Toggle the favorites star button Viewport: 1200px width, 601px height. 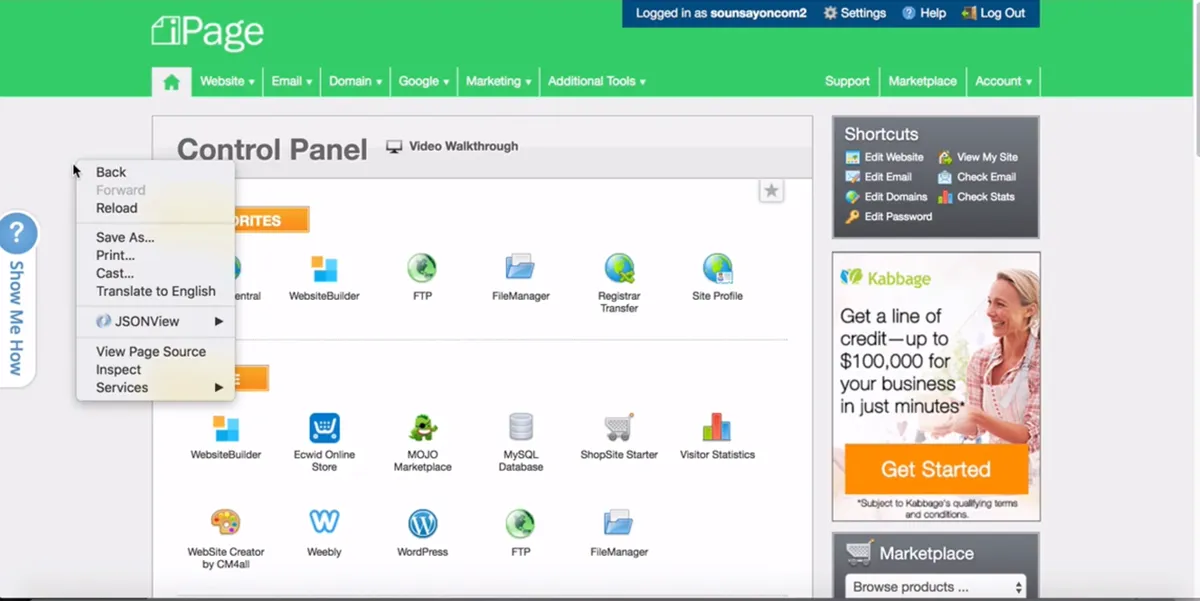click(x=771, y=190)
